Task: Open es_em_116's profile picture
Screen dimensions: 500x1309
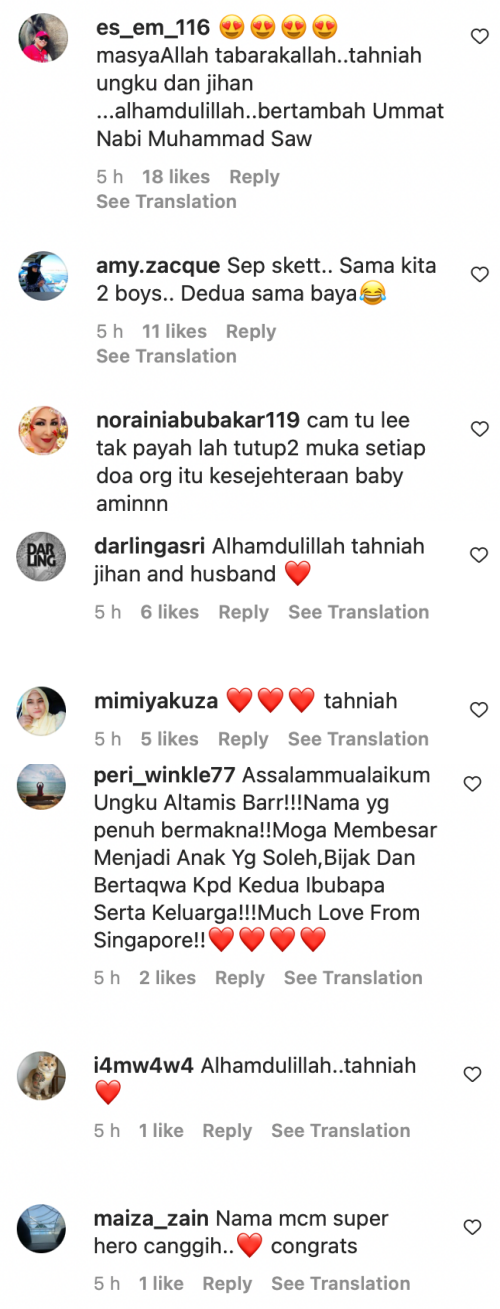Action: pyautogui.click(x=42, y=40)
